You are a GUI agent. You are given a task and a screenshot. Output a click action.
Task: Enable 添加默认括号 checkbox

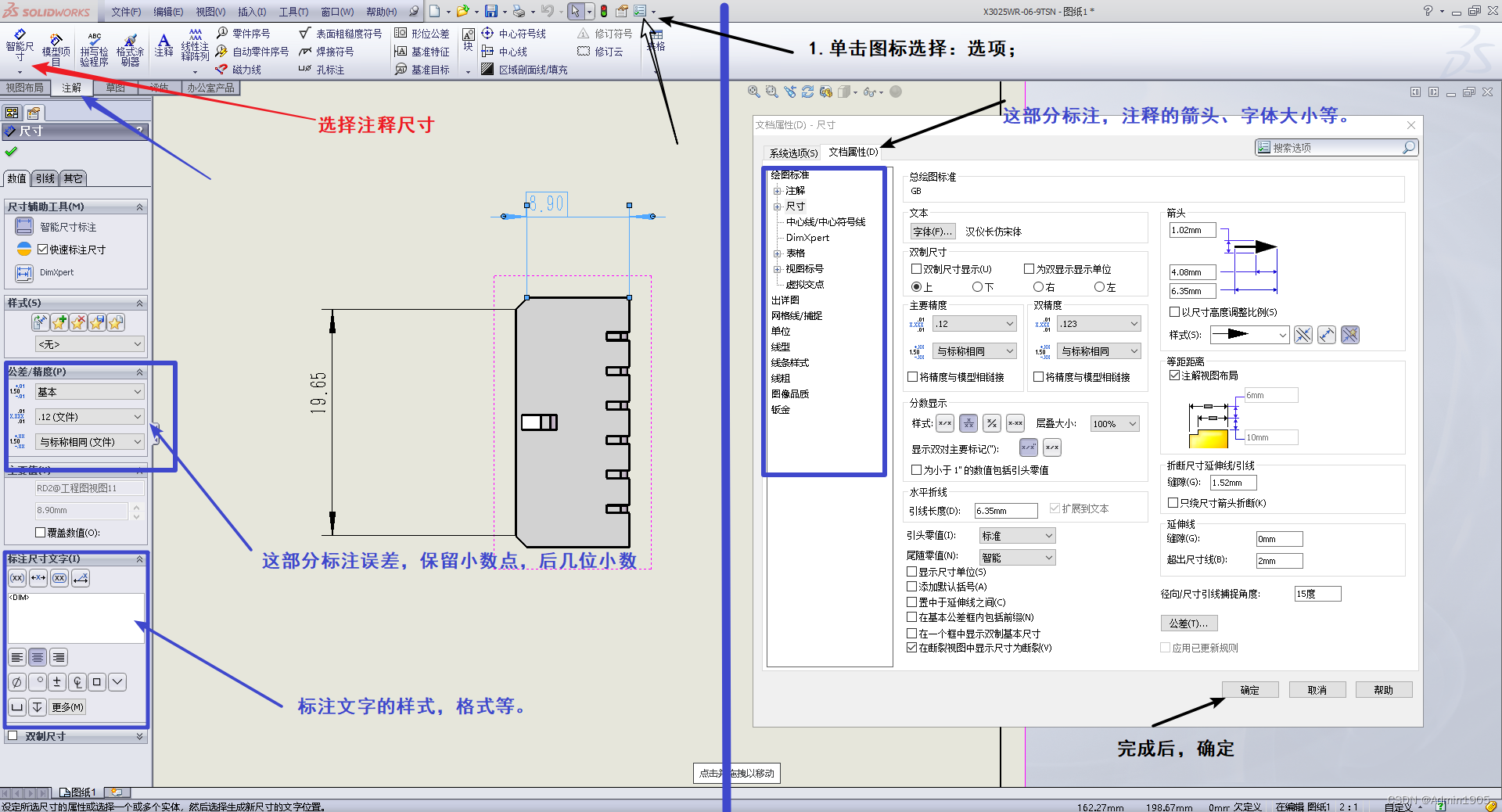point(911,586)
